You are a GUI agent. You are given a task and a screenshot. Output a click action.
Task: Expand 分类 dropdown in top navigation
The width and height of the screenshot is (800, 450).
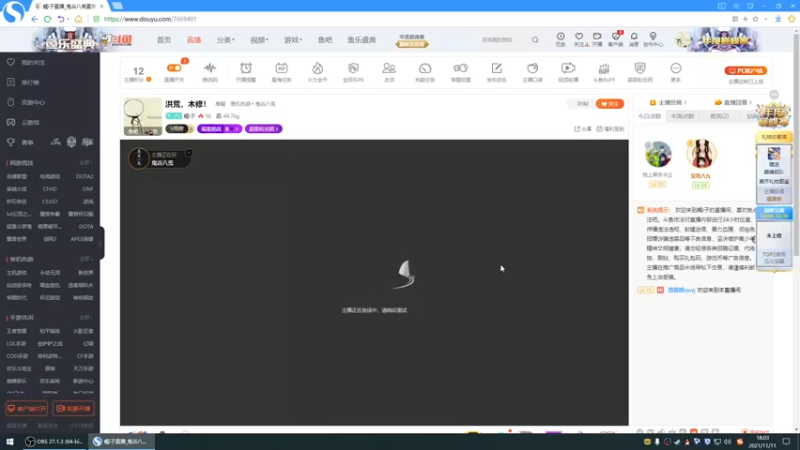pos(226,40)
